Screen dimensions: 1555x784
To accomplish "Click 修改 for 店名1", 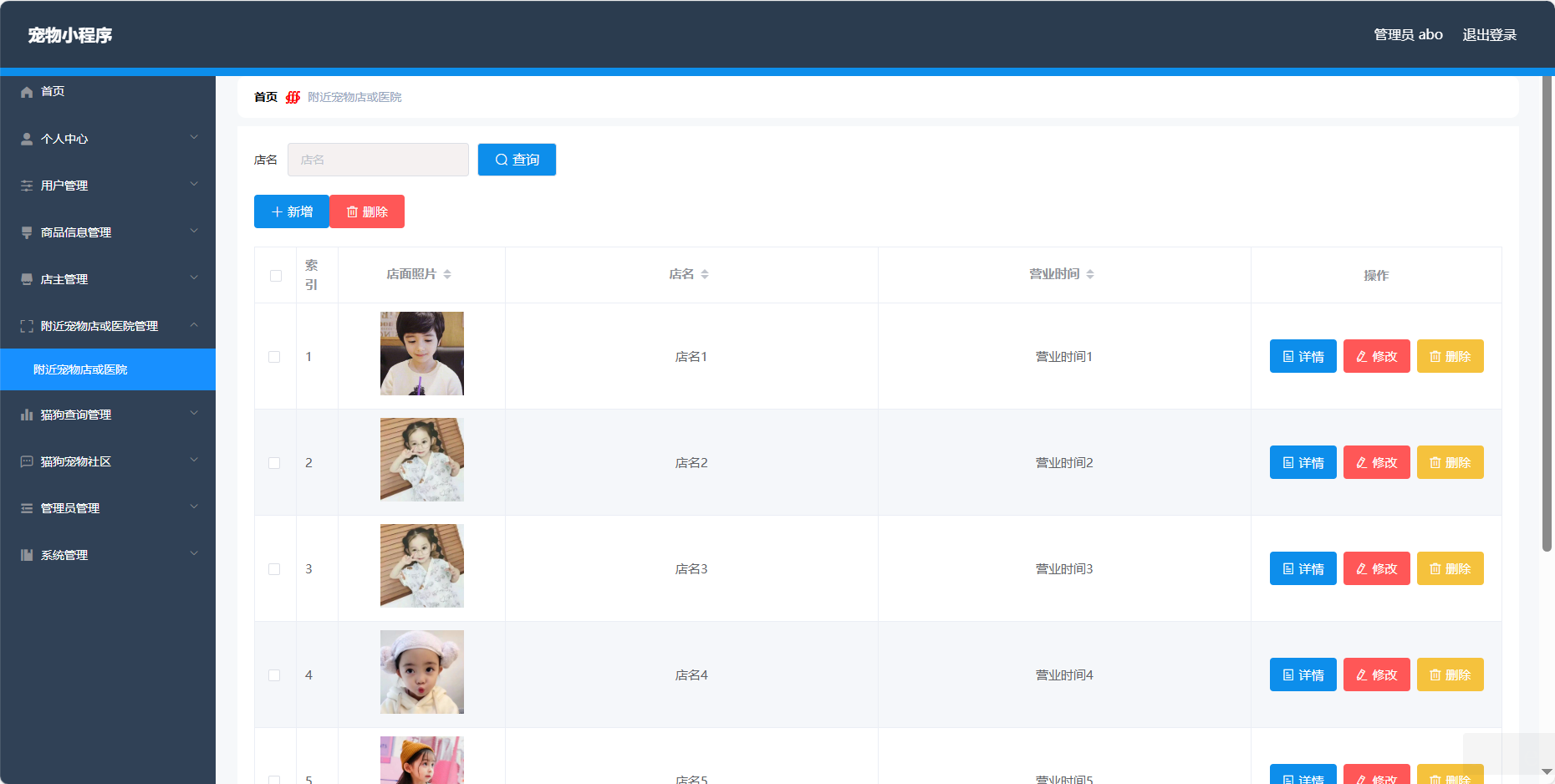I will click(1377, 356).
